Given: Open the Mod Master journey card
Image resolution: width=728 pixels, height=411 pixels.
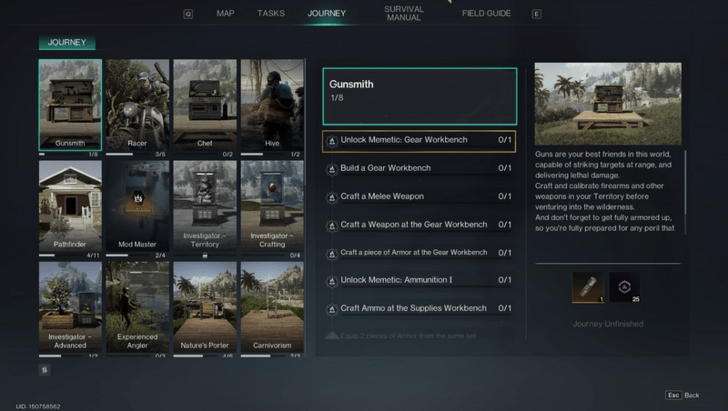Looking at the screenshot, I should [x=137, y=208].
